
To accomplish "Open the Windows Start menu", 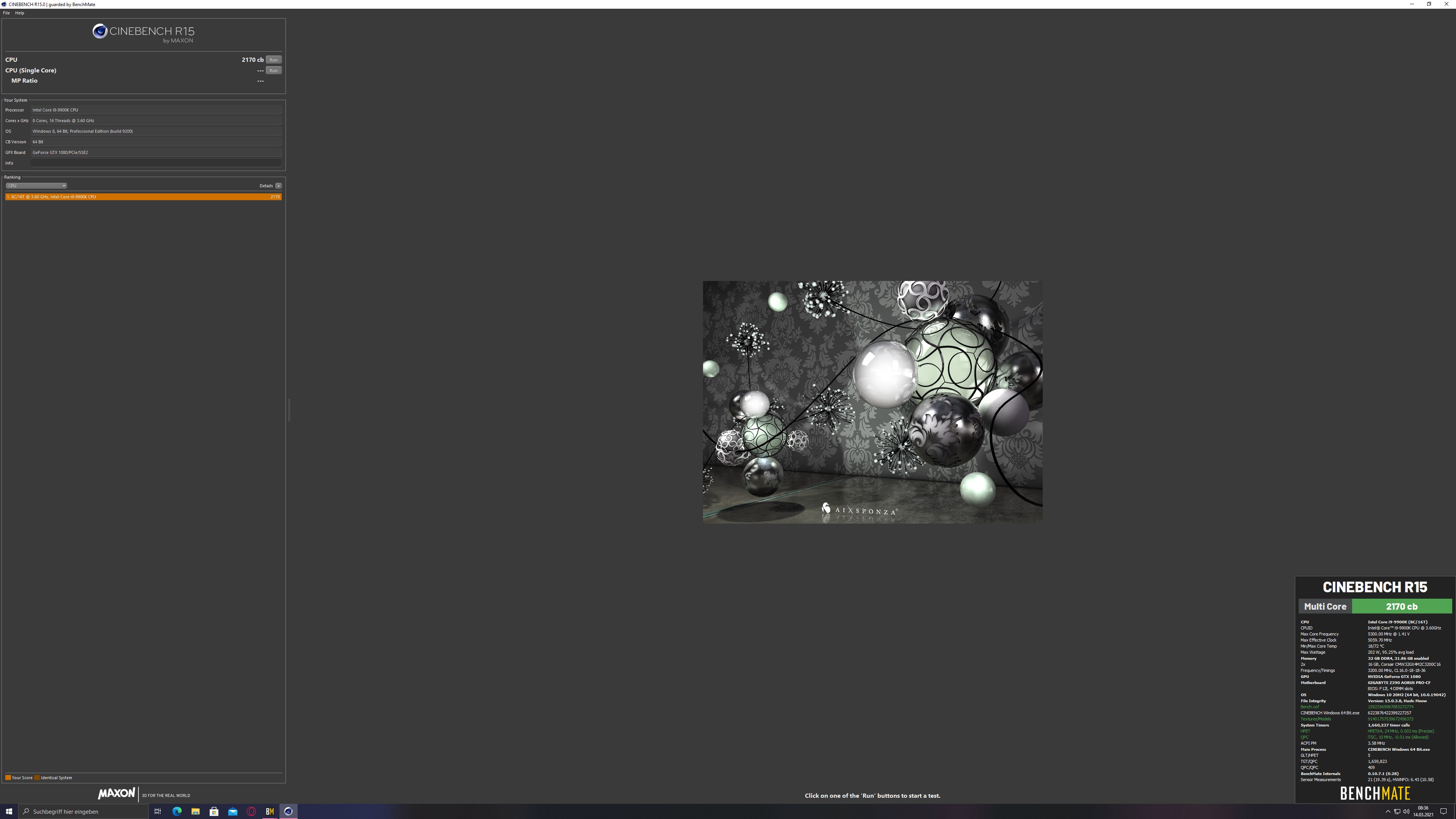I will [x=9, y=811].
